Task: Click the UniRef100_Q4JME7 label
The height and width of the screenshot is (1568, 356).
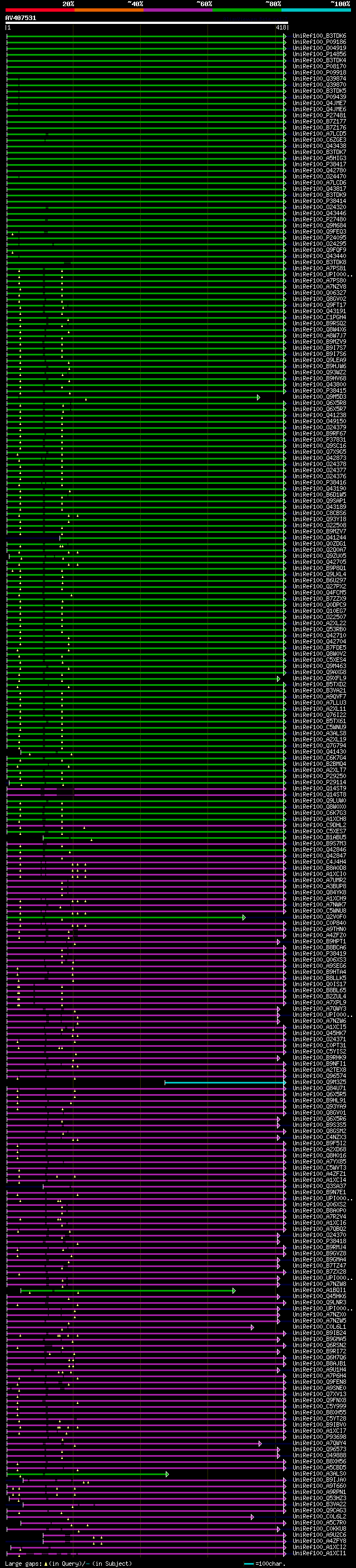Action: 319,103
